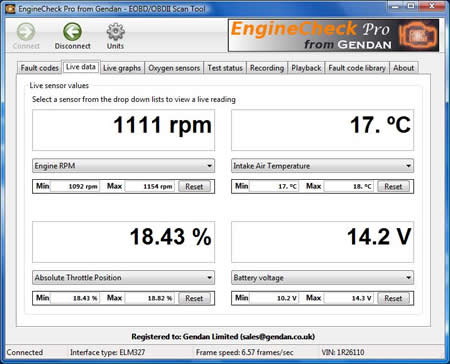Expand the Engine RPM sensor dropdown
450x364 pixels.
[123, 166]
